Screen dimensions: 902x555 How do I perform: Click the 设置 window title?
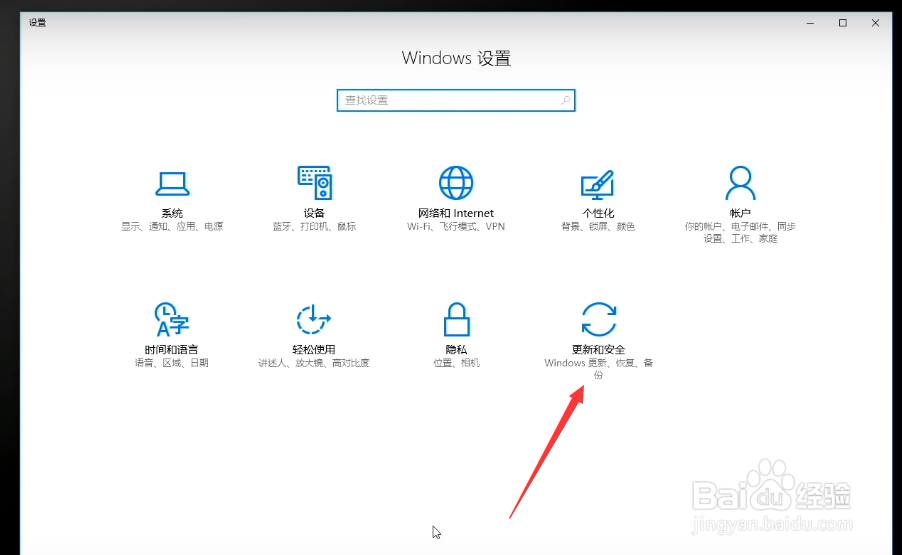(x=37, y=22)
